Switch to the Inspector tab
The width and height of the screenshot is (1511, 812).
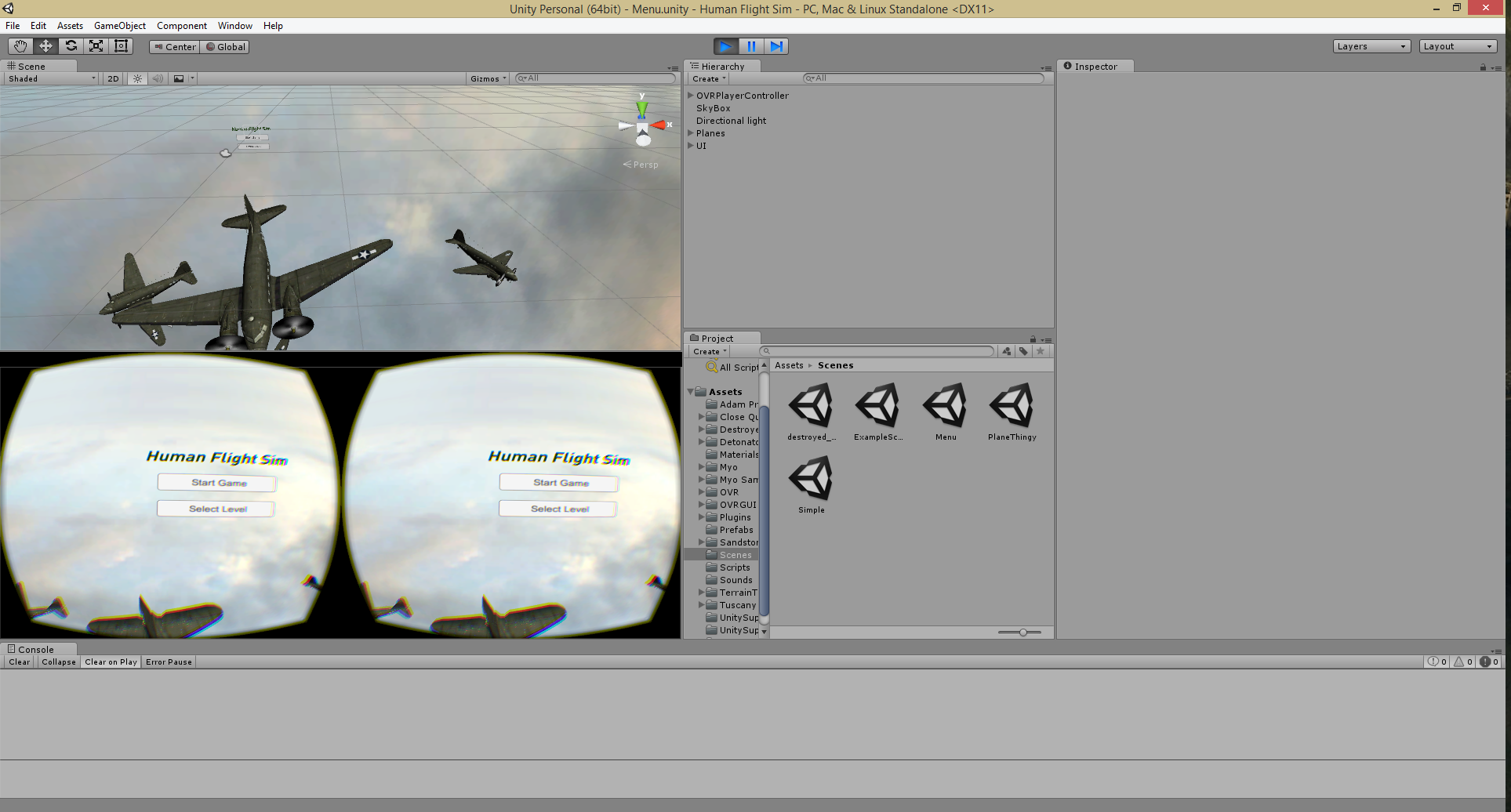pyautogui.click(x=1095, y=67)
